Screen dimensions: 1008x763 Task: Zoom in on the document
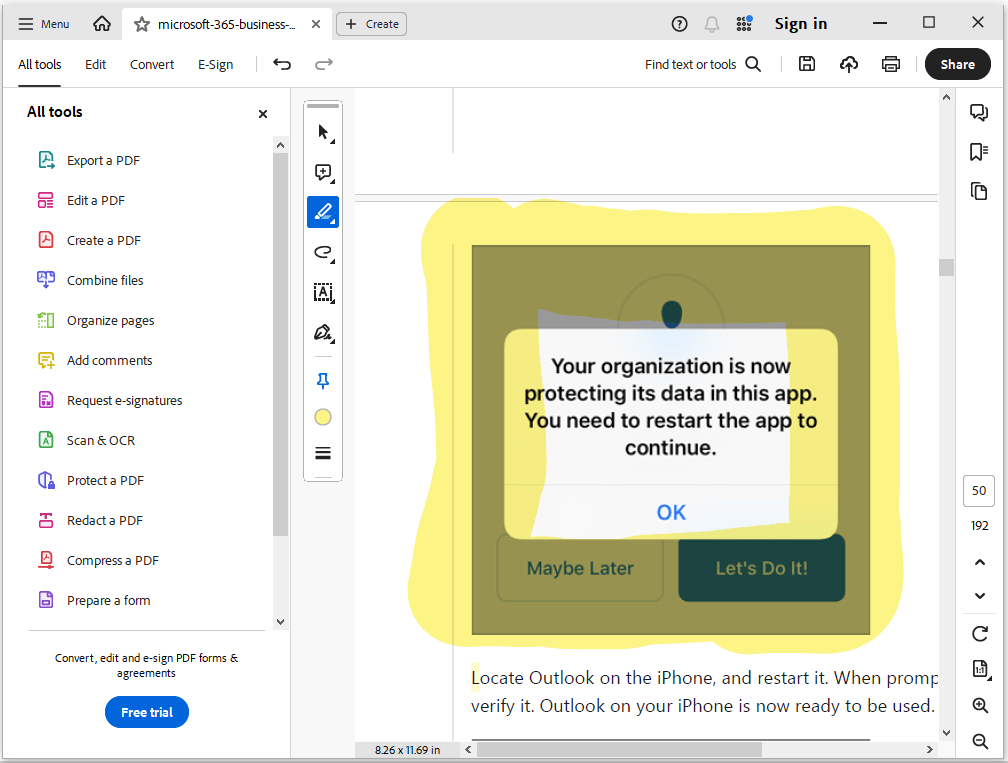[x=980, y=705]
